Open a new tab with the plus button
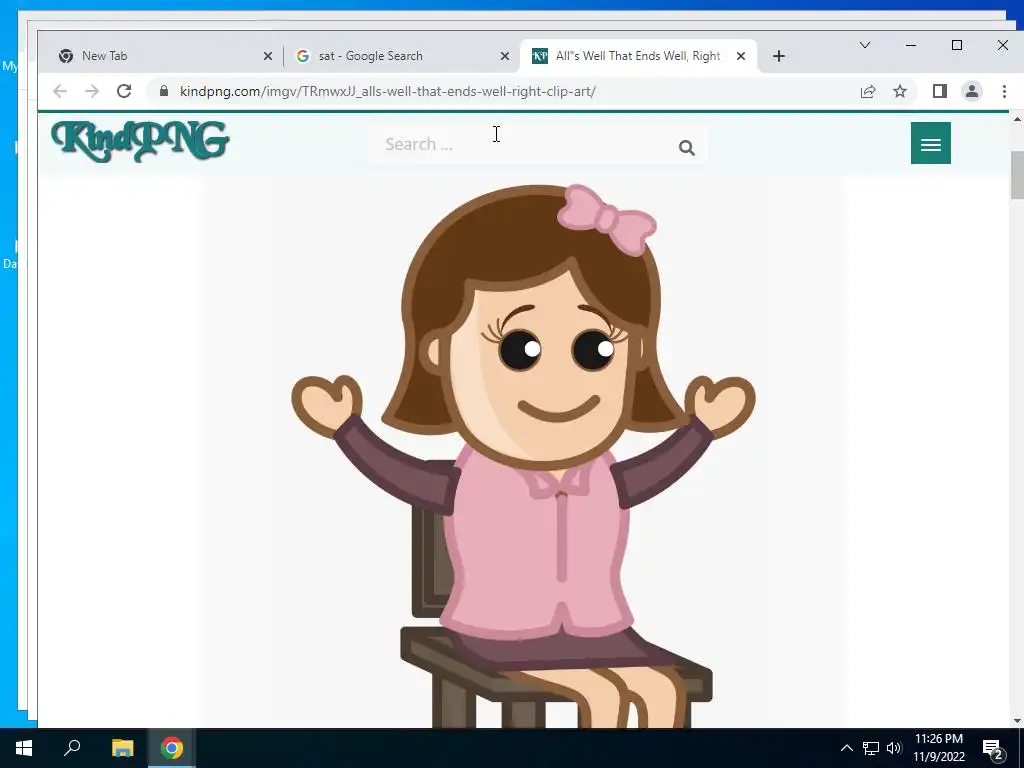 tap(778, 56)
